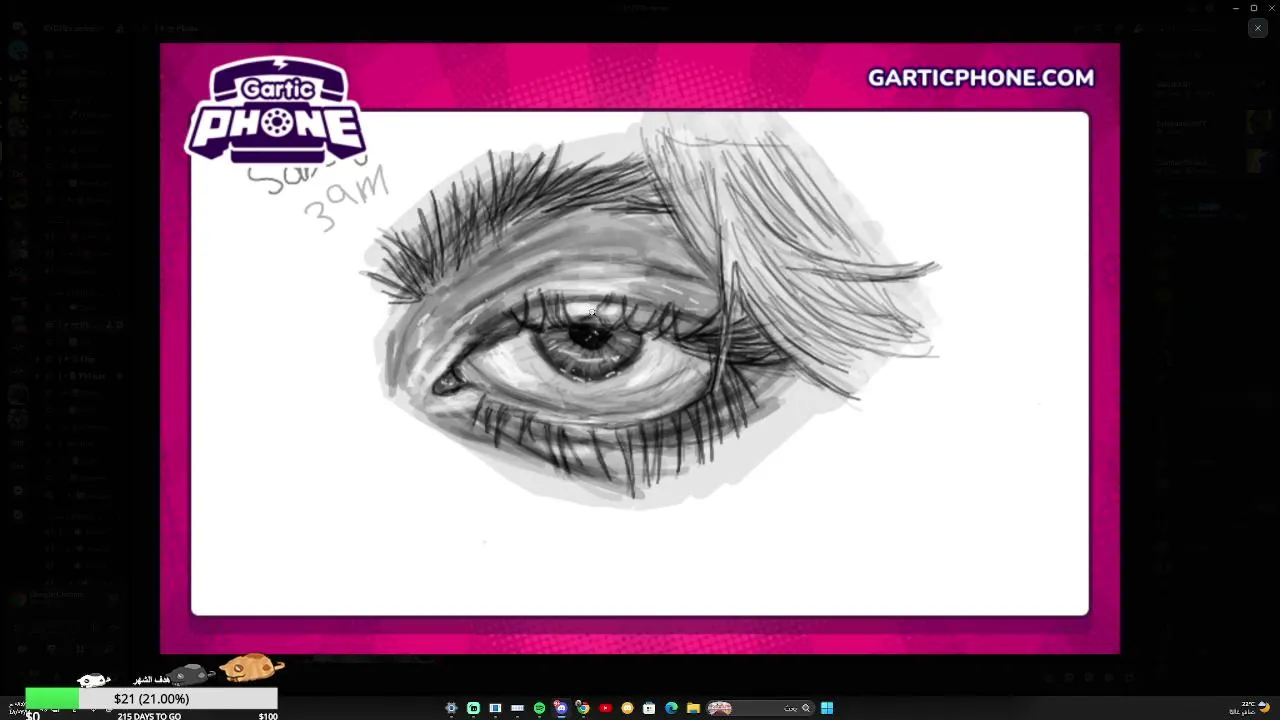The image size is (1280, 720).
Task: Close the enlarged image preview overlay
Action: pyautogui.click(x=1258, y=28)
